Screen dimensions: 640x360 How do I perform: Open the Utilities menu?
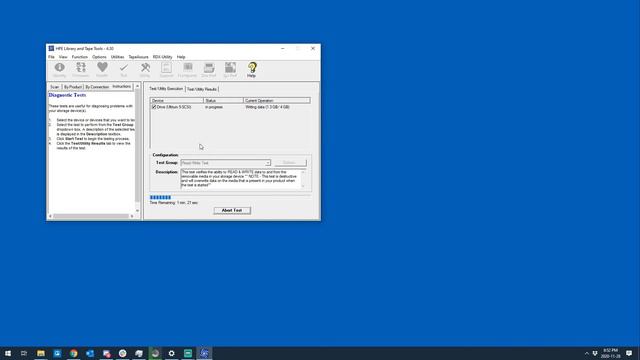pyautogui.click(x=118, y=57)
